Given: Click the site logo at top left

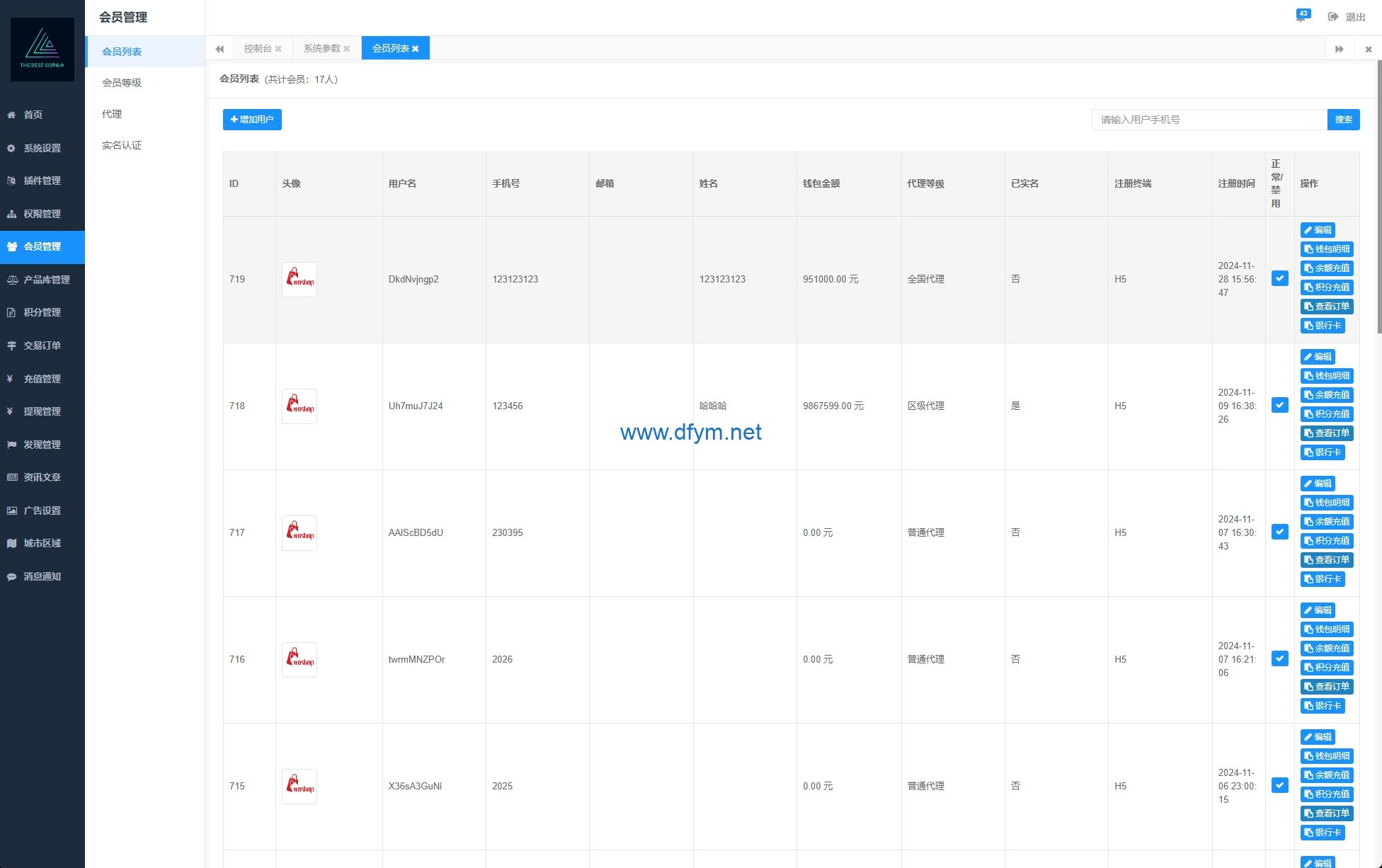Looking at the screenshot, I should [x=42, y=50].
